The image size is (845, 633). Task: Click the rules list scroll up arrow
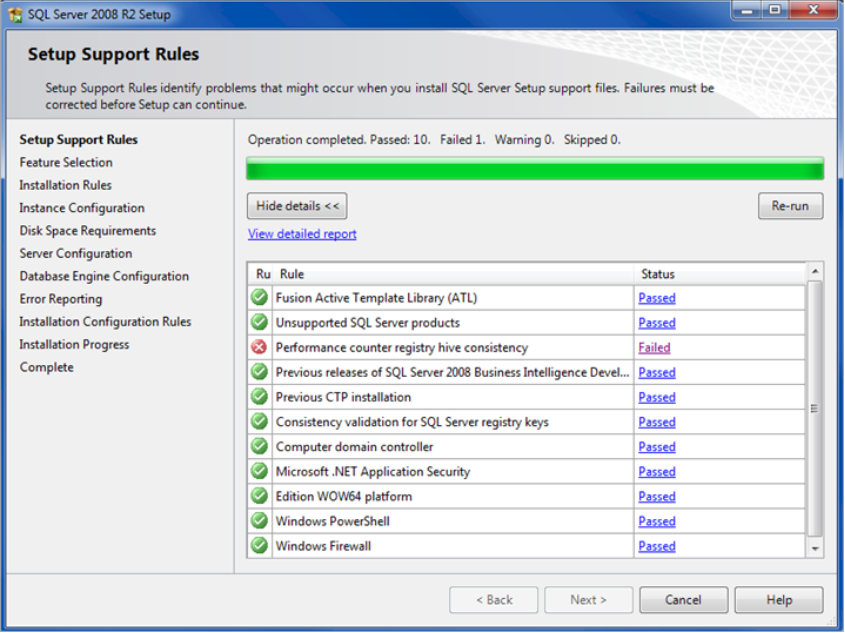coord(815,270)
